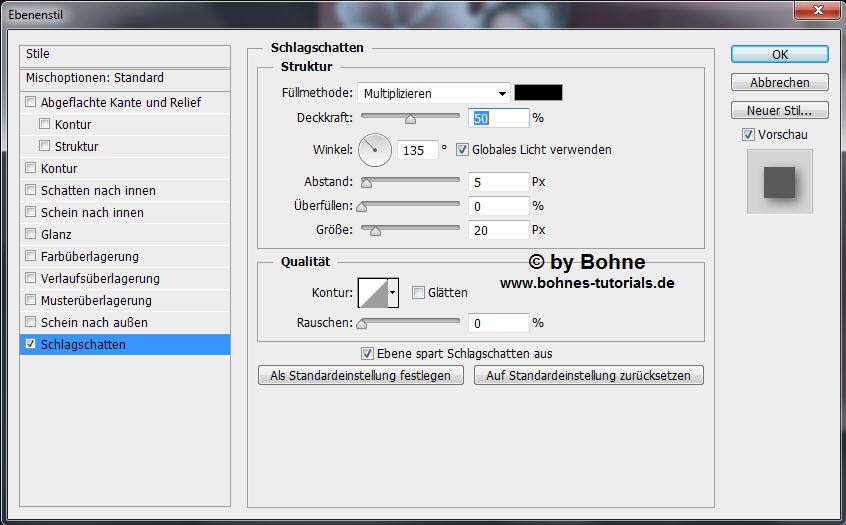Enable Globales Licht verwenden checkbox
The image size is (846, 525).
click(x=462, y=150)
